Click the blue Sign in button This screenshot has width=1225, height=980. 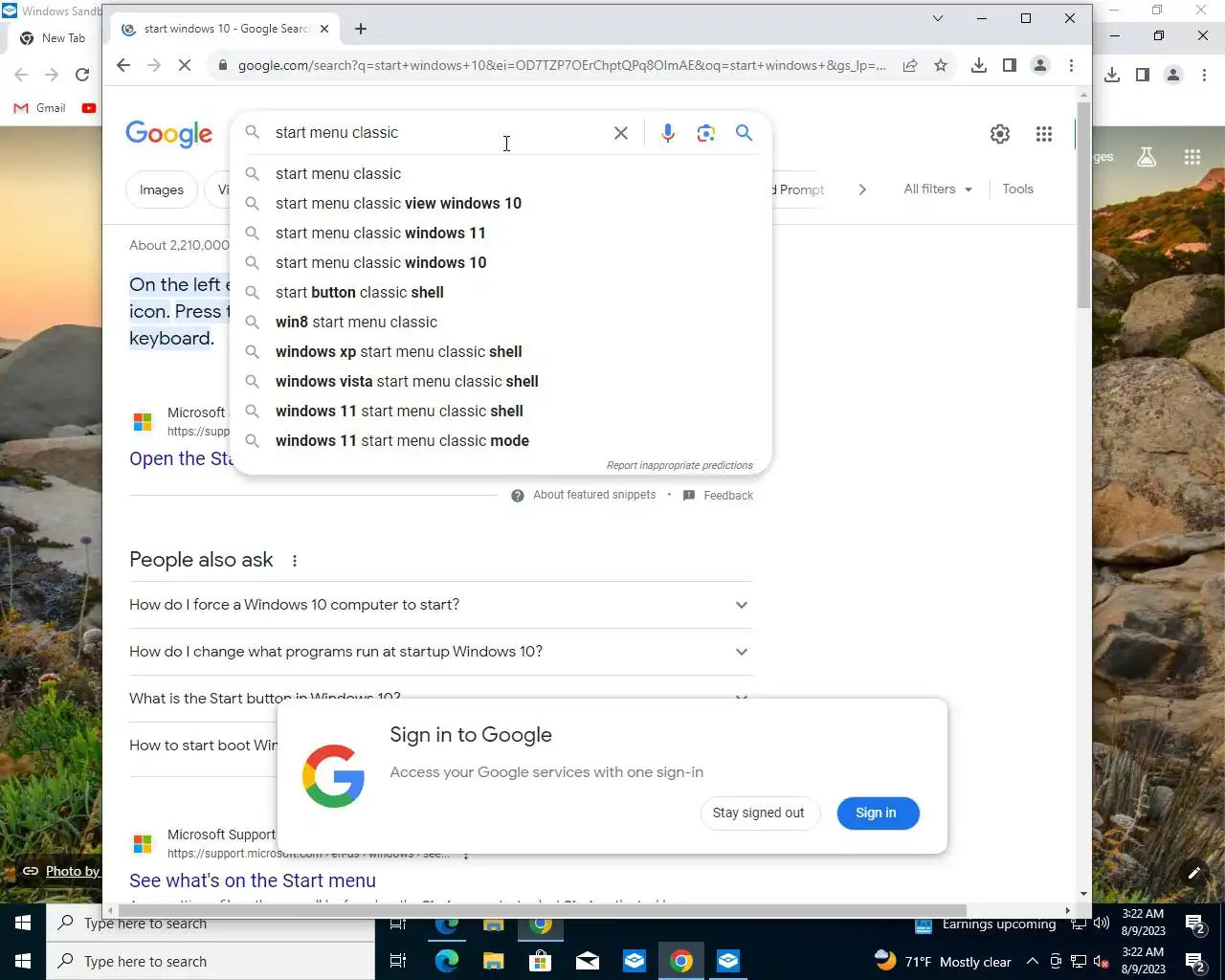pos(878,813)
